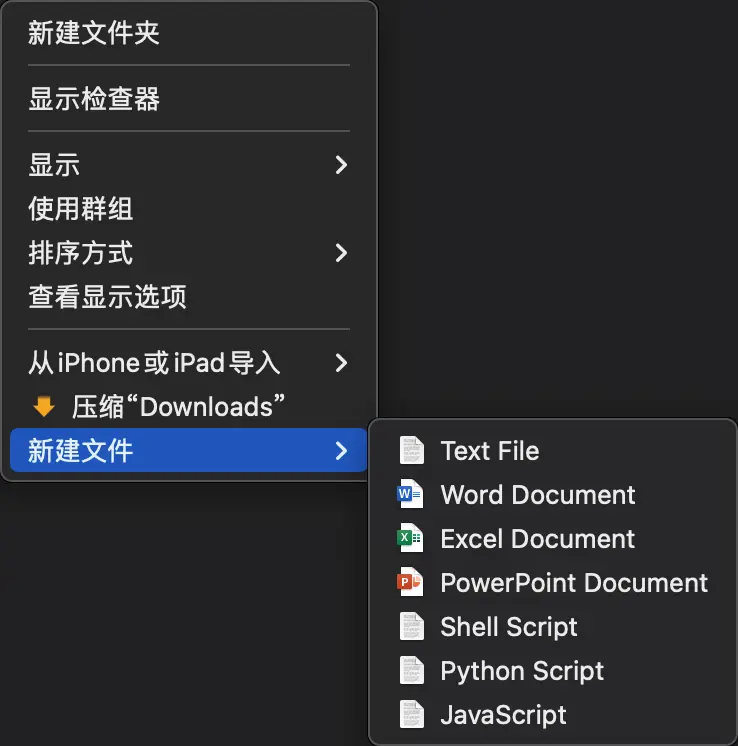Choose 使用群组 option
Image resolution: width=738 pixels, height=746 pixels.
click(x=189, y=208)
